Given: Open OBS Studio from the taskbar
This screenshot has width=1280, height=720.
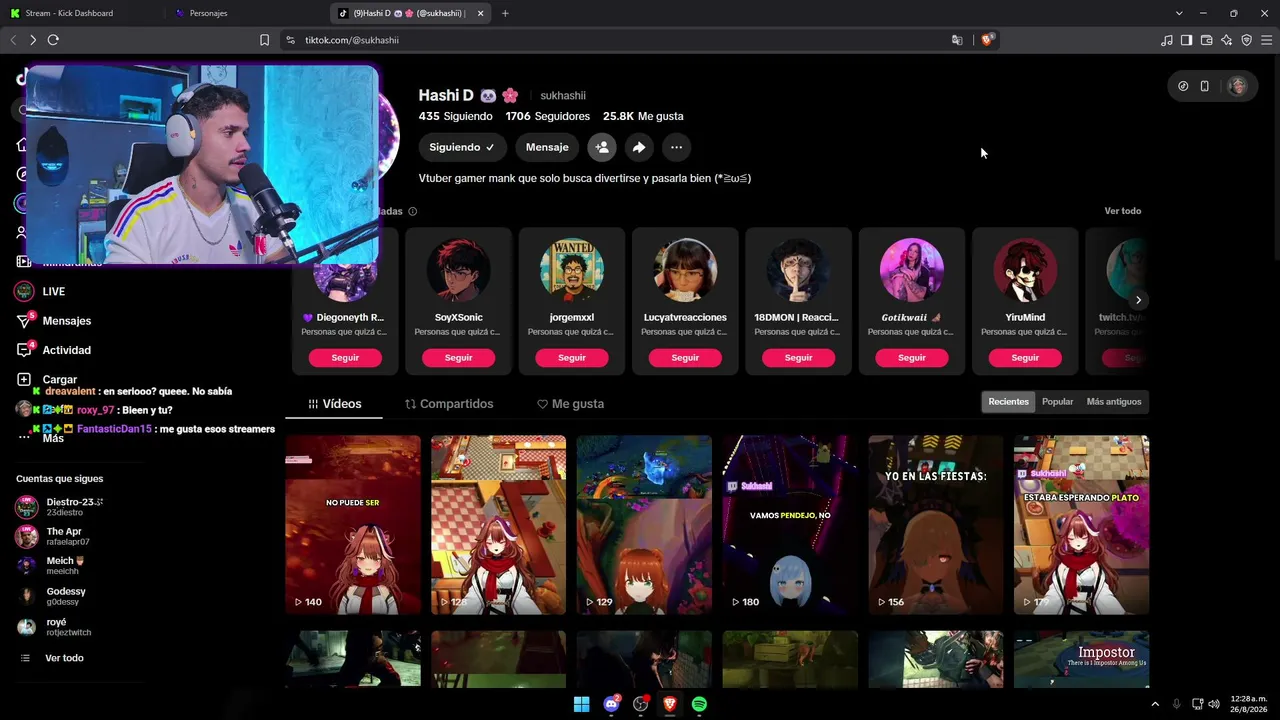Looking at the screenshot, I should click(x=641, y=704).
